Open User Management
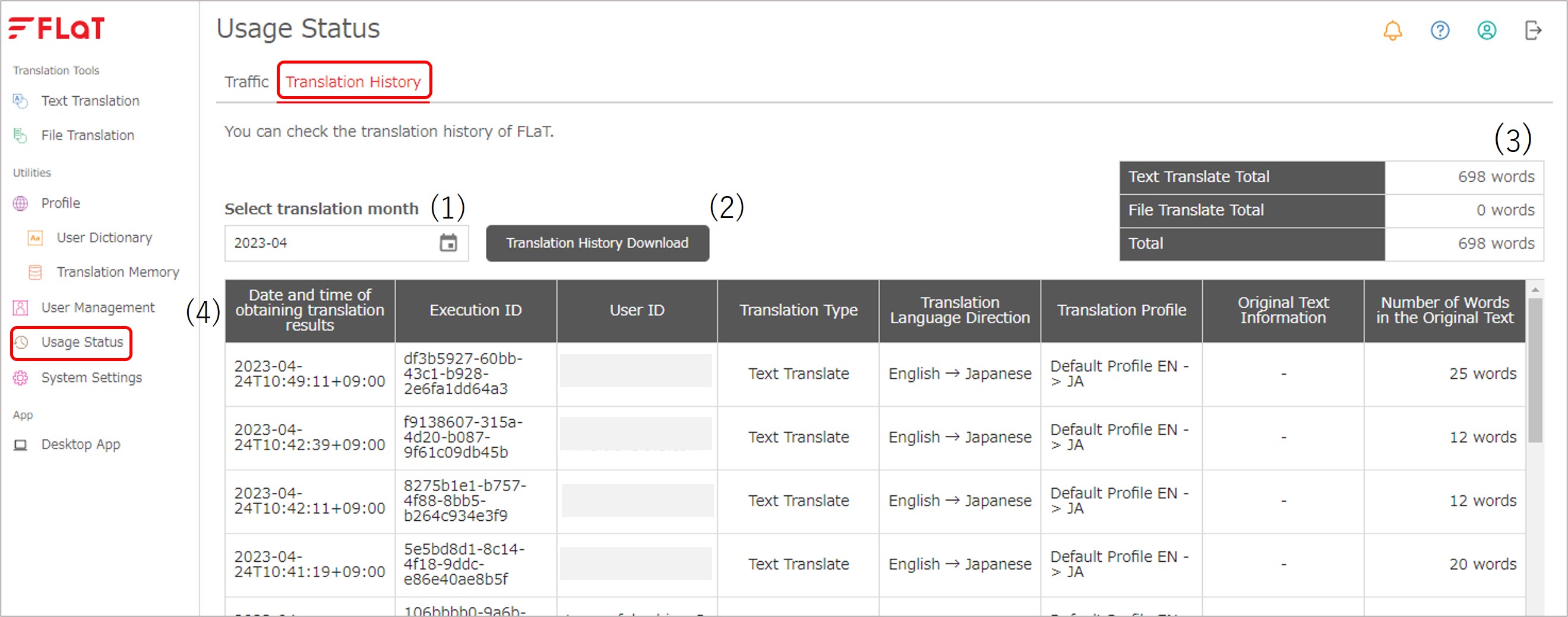1568x617 pixels. point(97,308)
